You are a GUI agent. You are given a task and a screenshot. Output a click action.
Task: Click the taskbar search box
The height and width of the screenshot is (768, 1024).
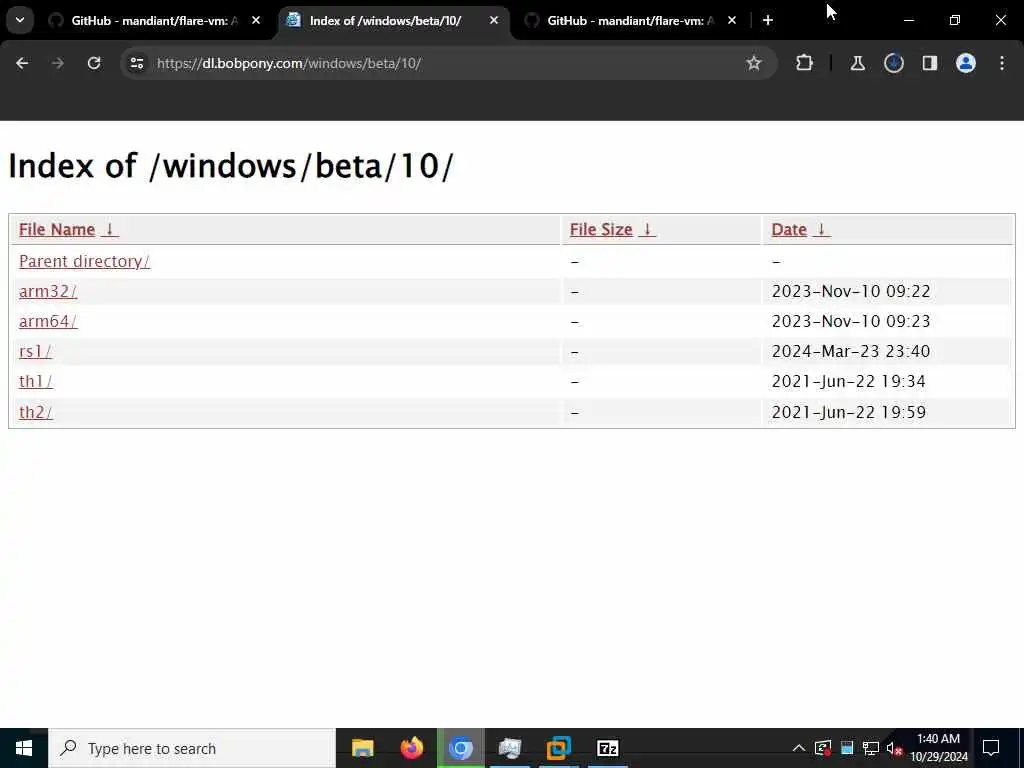tap(192, 748)
